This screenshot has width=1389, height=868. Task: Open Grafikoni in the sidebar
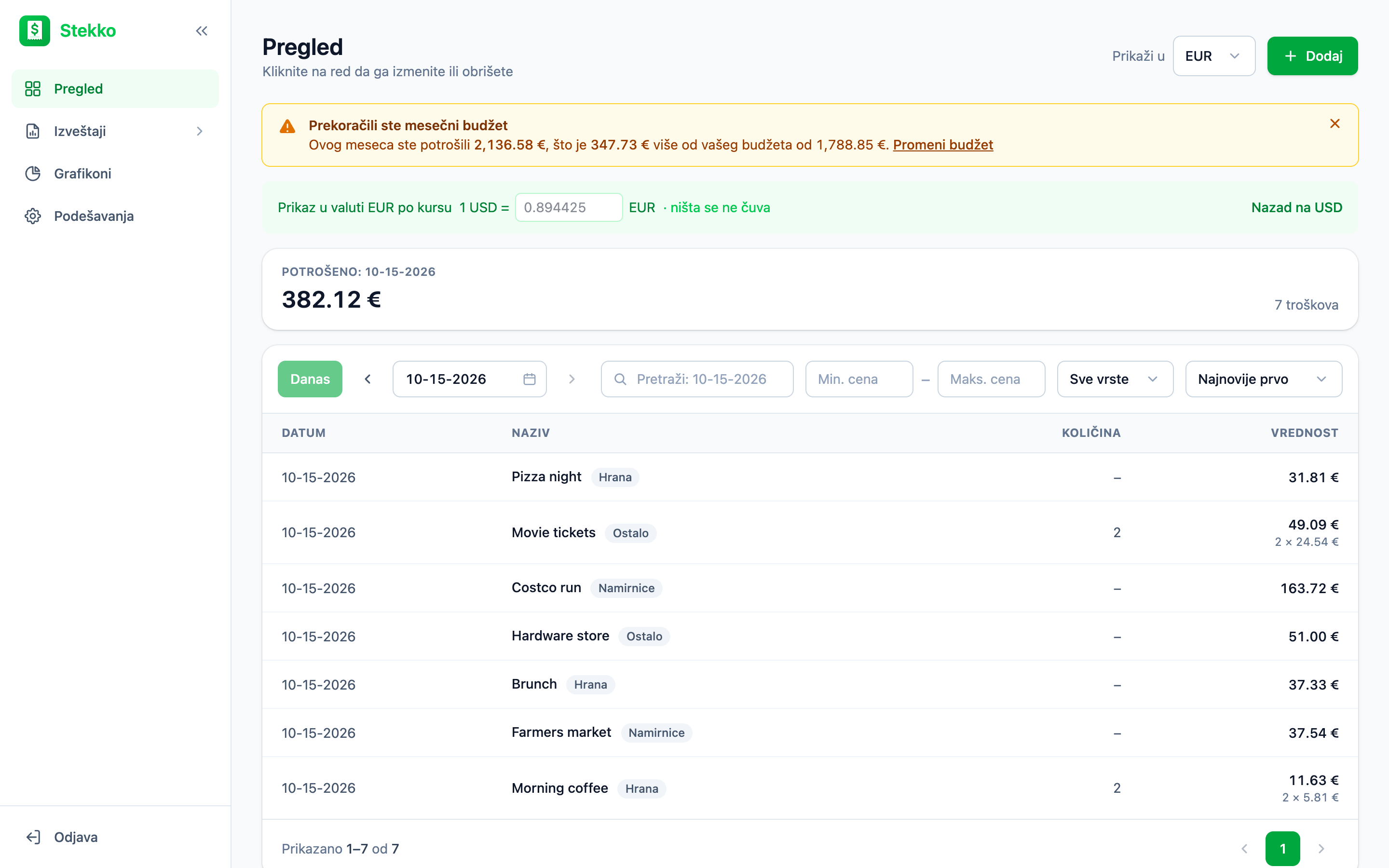coord(115,174)
